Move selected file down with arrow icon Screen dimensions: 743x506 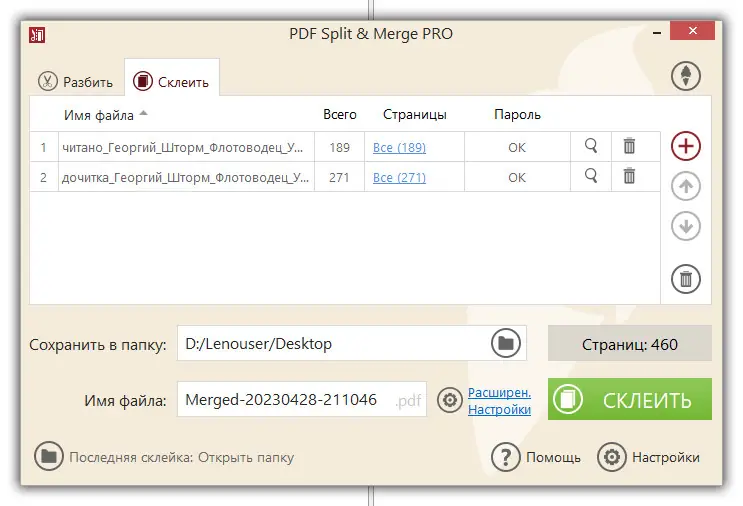(685, 226)
